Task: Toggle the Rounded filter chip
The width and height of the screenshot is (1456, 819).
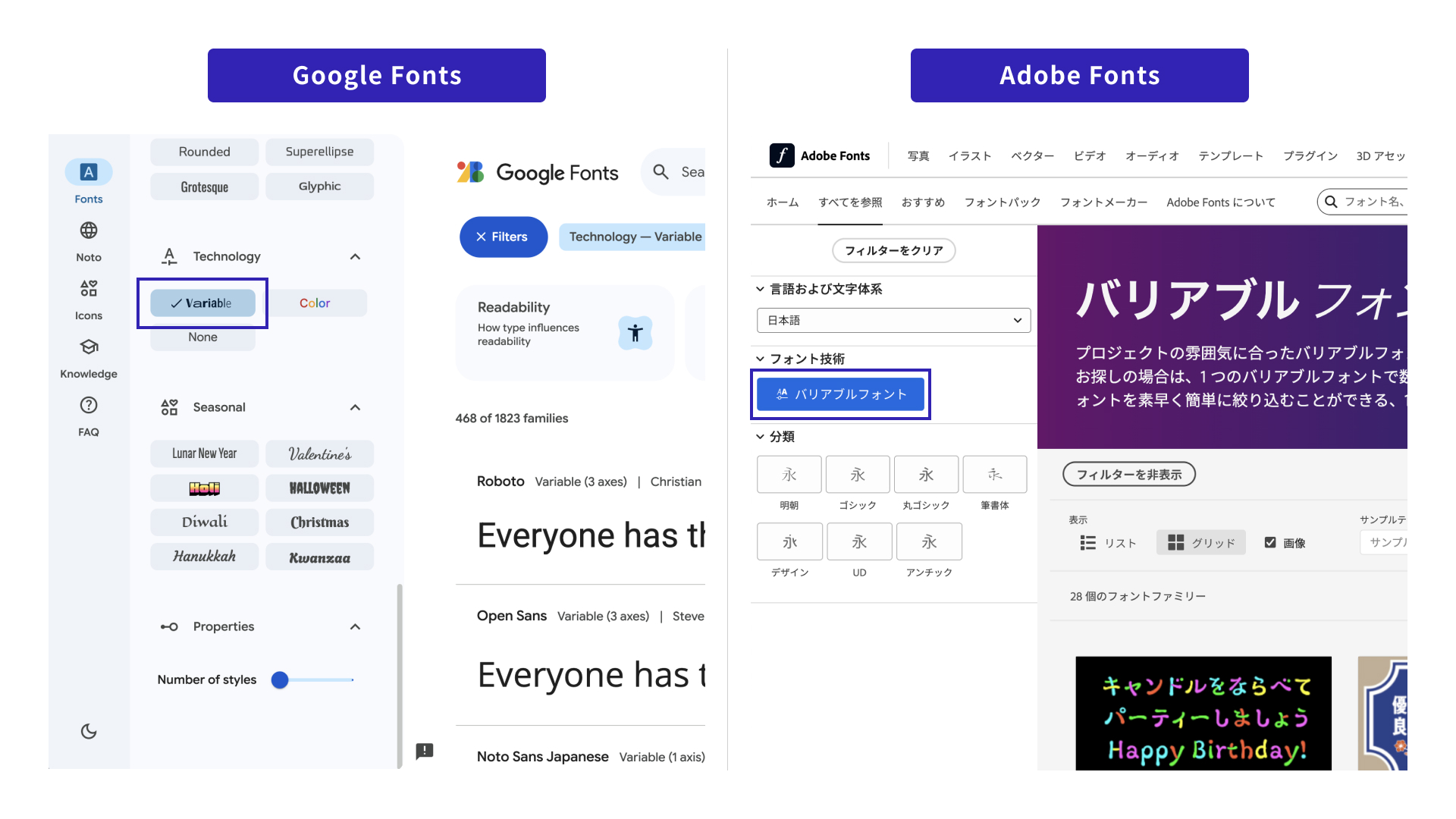Action: click(204, 152)
